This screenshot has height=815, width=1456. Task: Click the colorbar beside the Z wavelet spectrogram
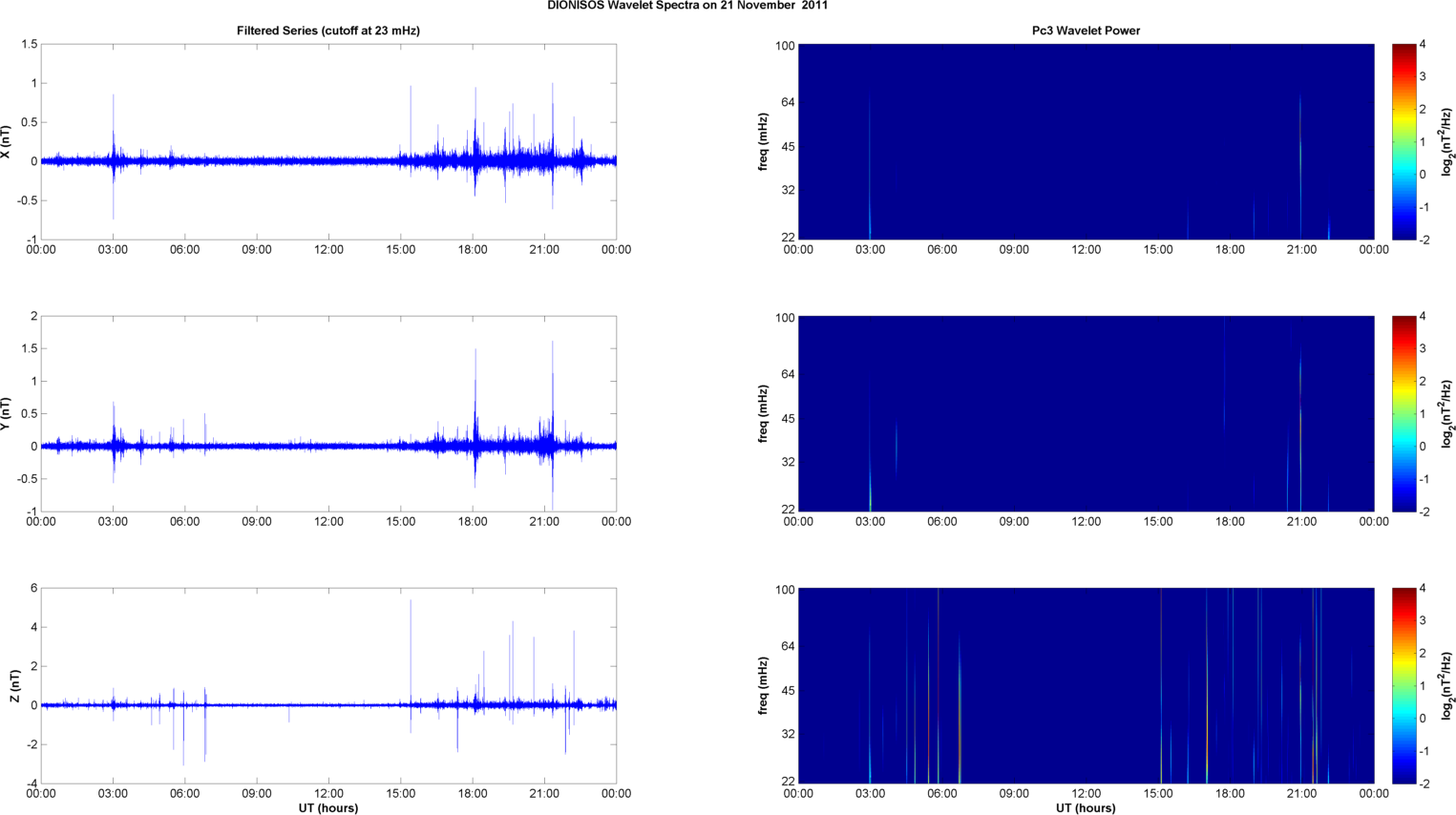pos(1403,685)
